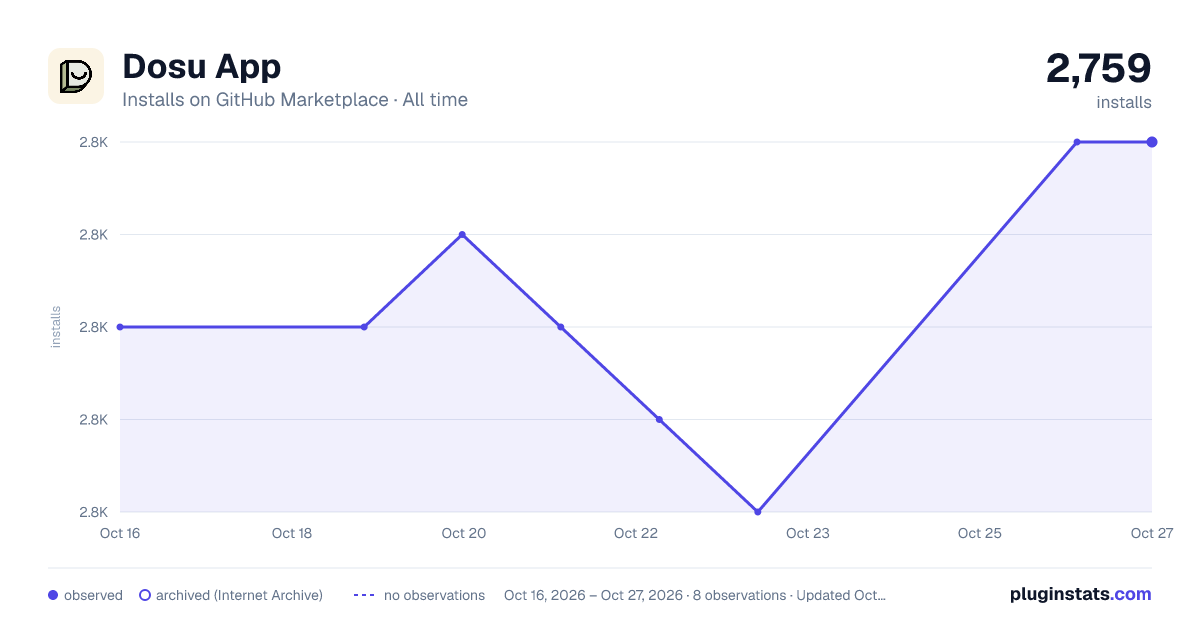
Task: Click the vertical 'installs' y-axis title
Action: [56, 327]
